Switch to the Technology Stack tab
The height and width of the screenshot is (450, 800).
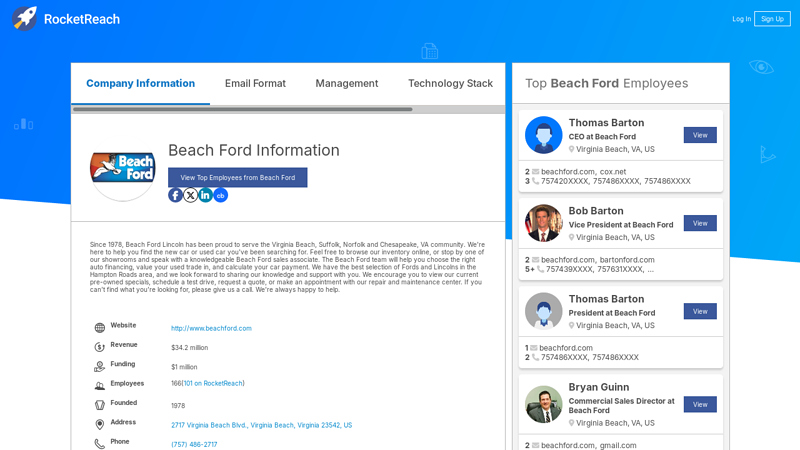(x=451, y=83)
